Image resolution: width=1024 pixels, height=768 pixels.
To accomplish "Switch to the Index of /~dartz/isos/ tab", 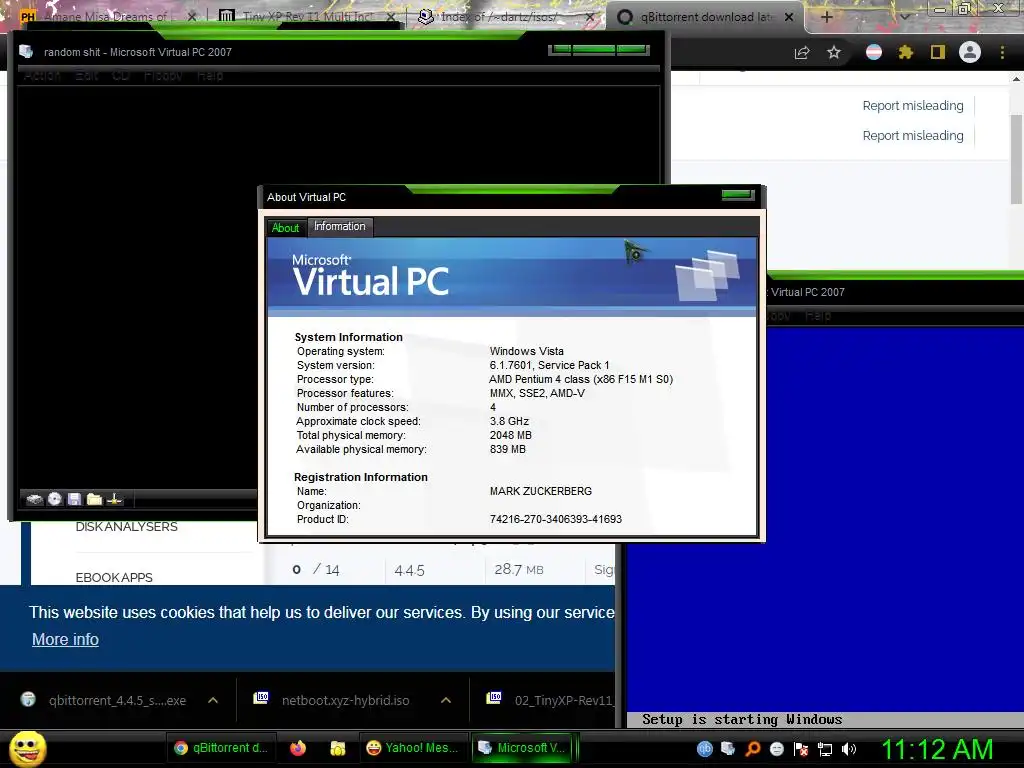I will pyautogui.click(x=507, y=16).
